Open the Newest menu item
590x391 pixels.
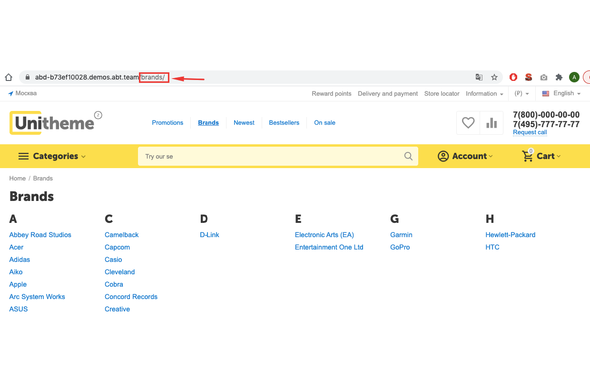(244, 123)
